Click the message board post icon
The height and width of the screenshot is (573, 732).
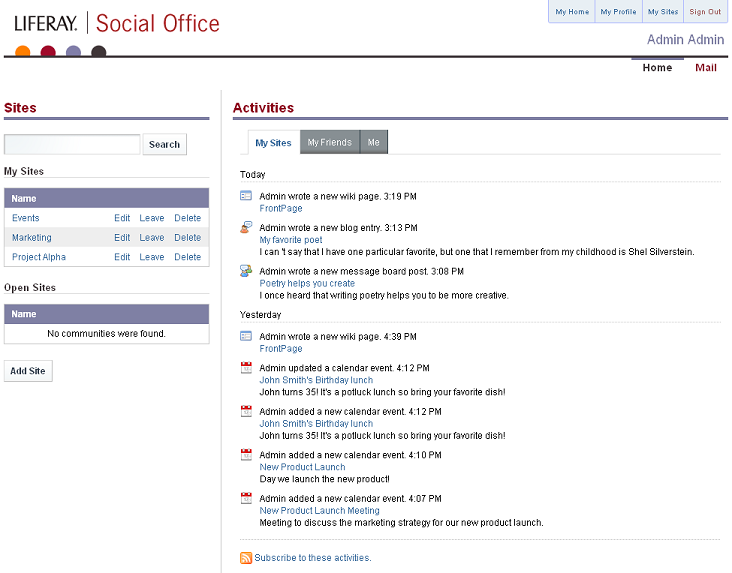pos(246,271)
